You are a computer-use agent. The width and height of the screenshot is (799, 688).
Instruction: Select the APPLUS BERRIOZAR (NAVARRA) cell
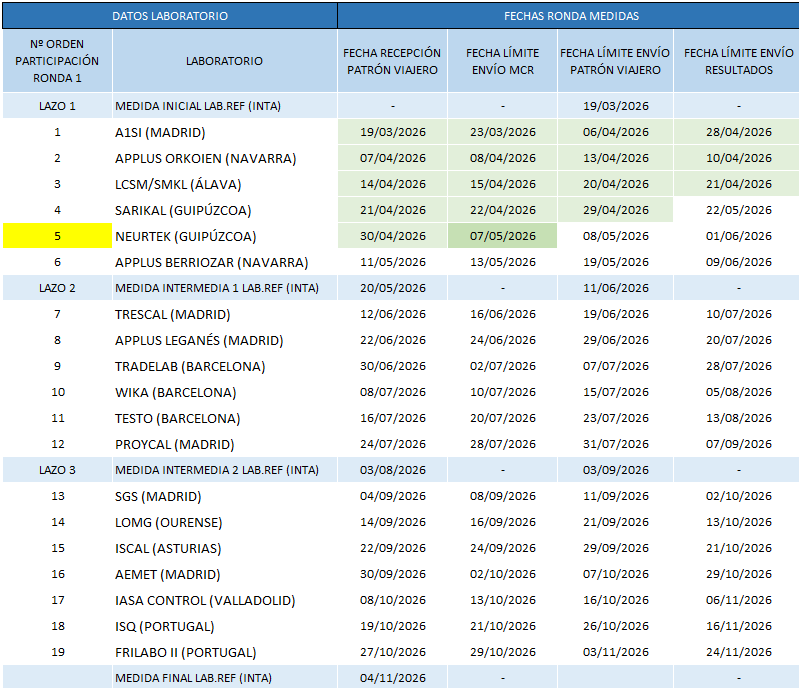[x=224, y=262]
